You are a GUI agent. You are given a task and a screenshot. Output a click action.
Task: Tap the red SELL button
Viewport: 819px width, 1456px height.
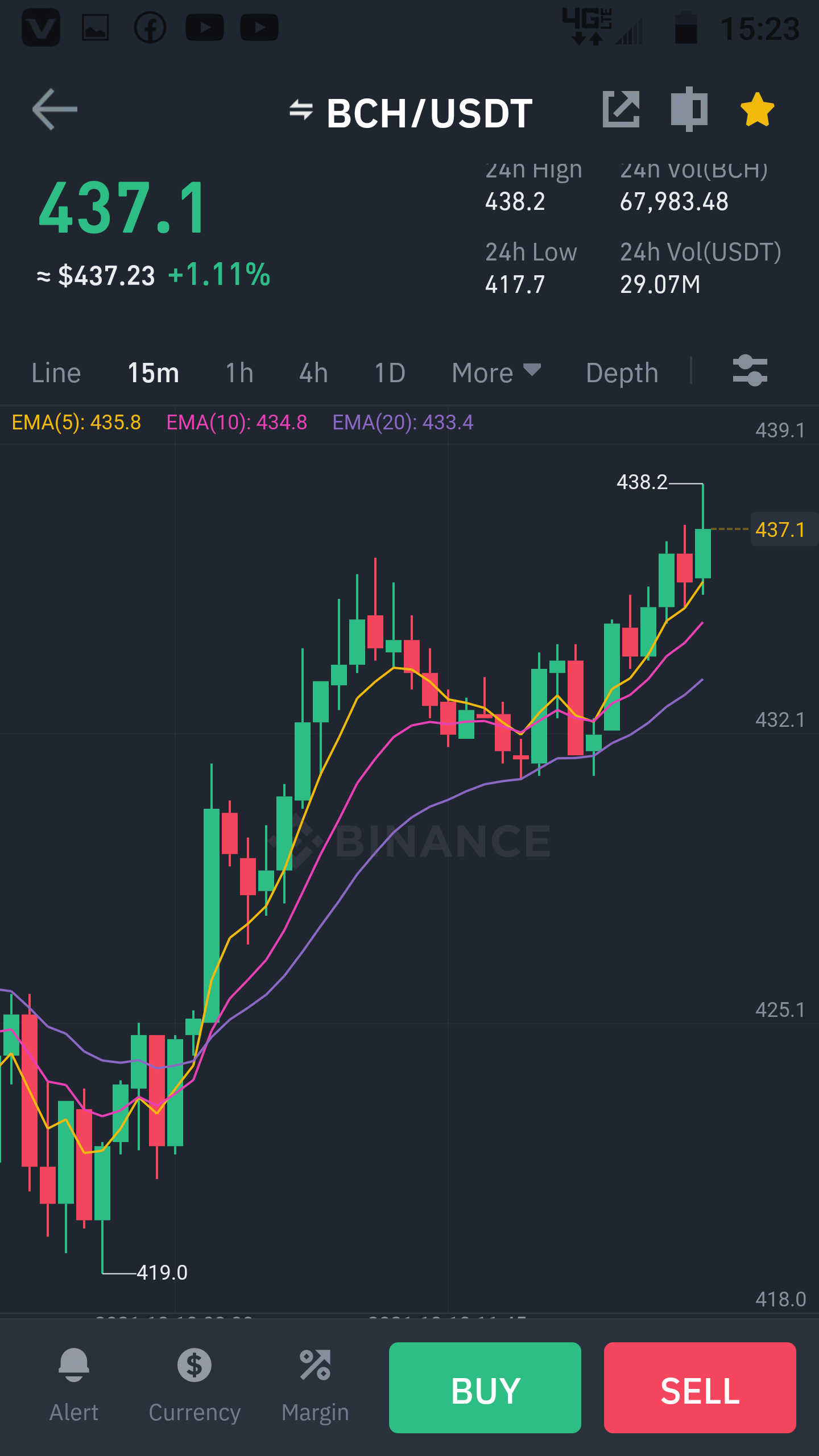point(700,1387)
